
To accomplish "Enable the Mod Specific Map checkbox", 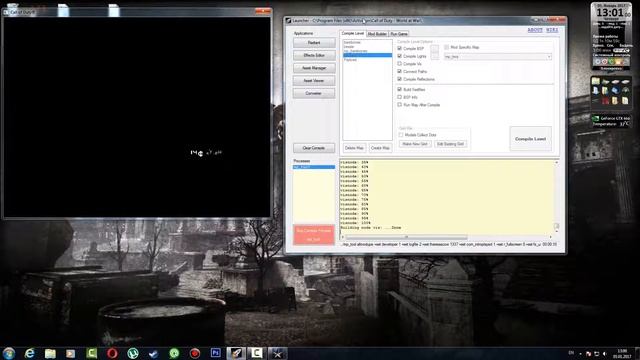I will (447, 47).
